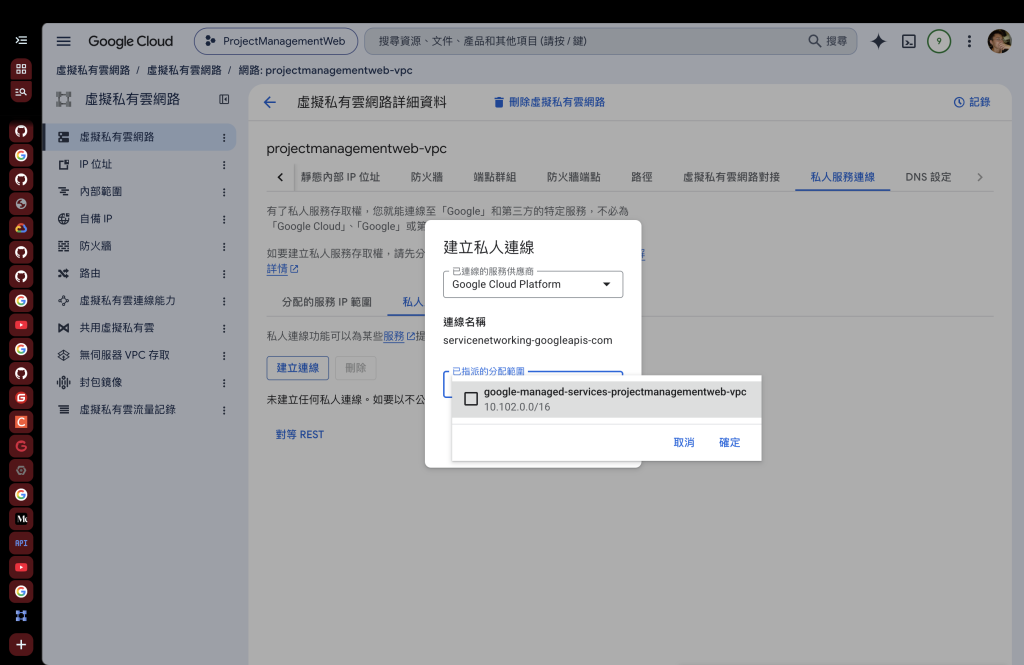Add new item with dock plus button
1024x665 pixels.
point(21,645)
